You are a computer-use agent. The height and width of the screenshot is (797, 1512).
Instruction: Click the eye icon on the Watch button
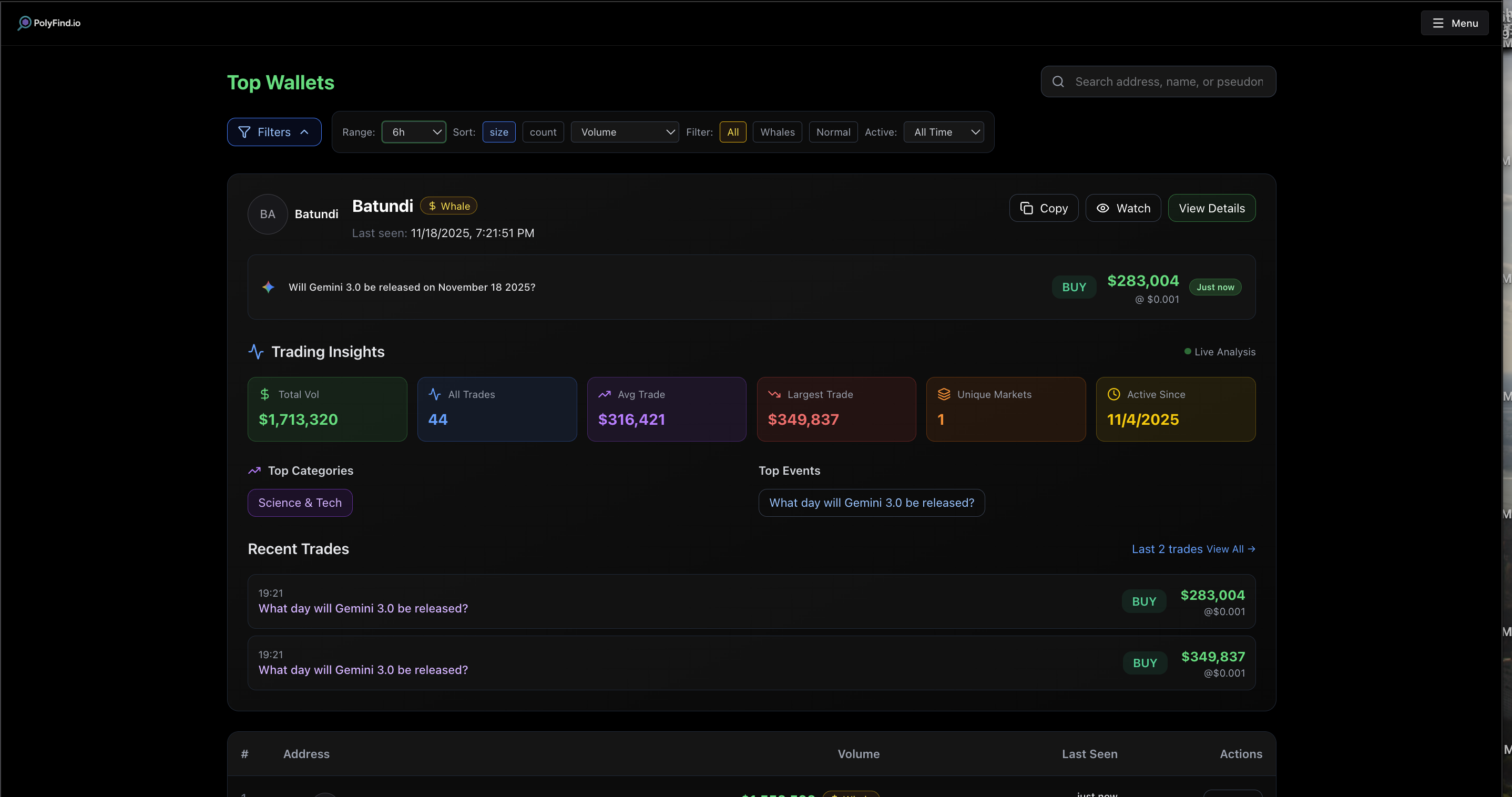tap(1103, 208)
